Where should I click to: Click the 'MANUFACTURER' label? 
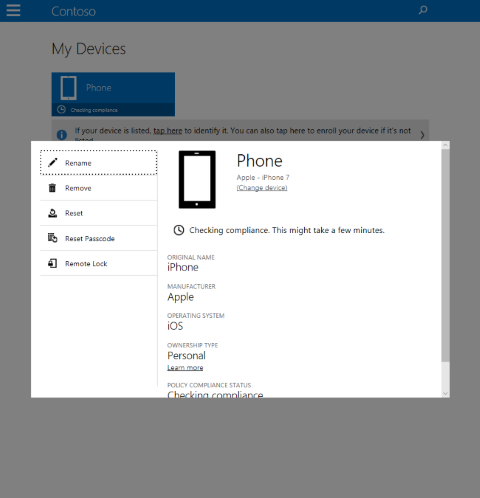tap(191, 286)
